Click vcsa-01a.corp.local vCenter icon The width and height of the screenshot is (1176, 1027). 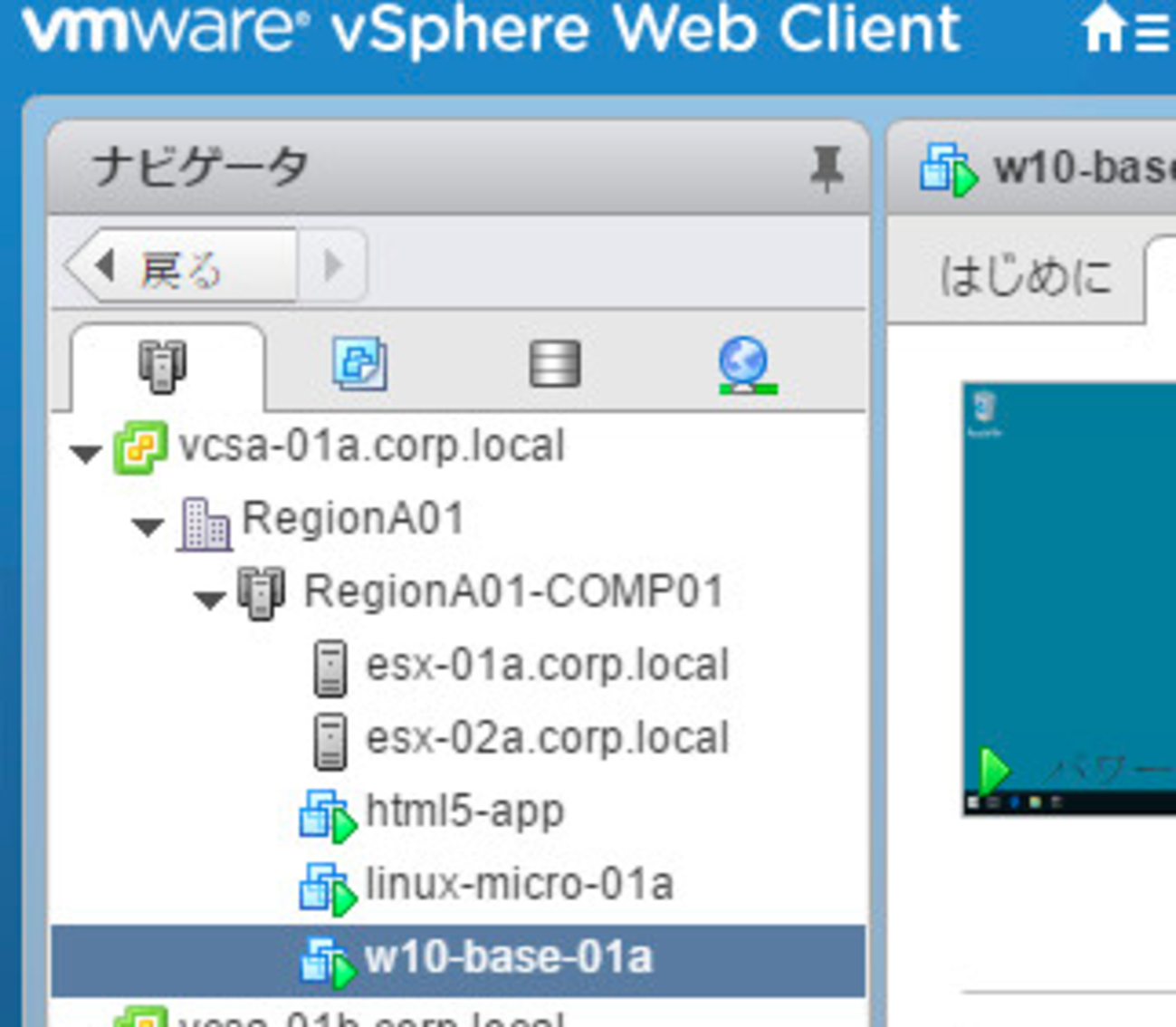coord(140,447)
